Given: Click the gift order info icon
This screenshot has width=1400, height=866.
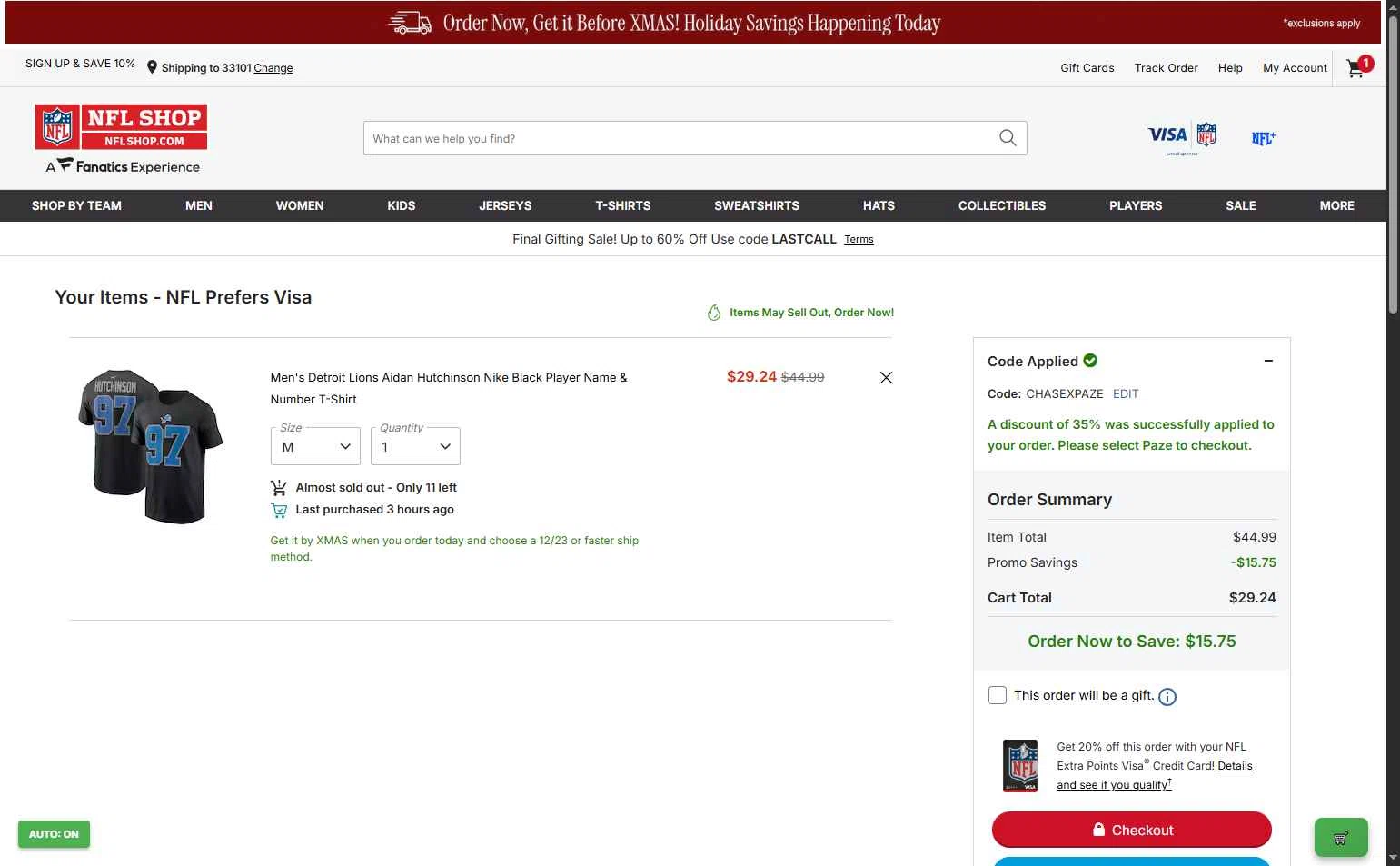Looking at the screenshot, I should (x=1167, y=697).
